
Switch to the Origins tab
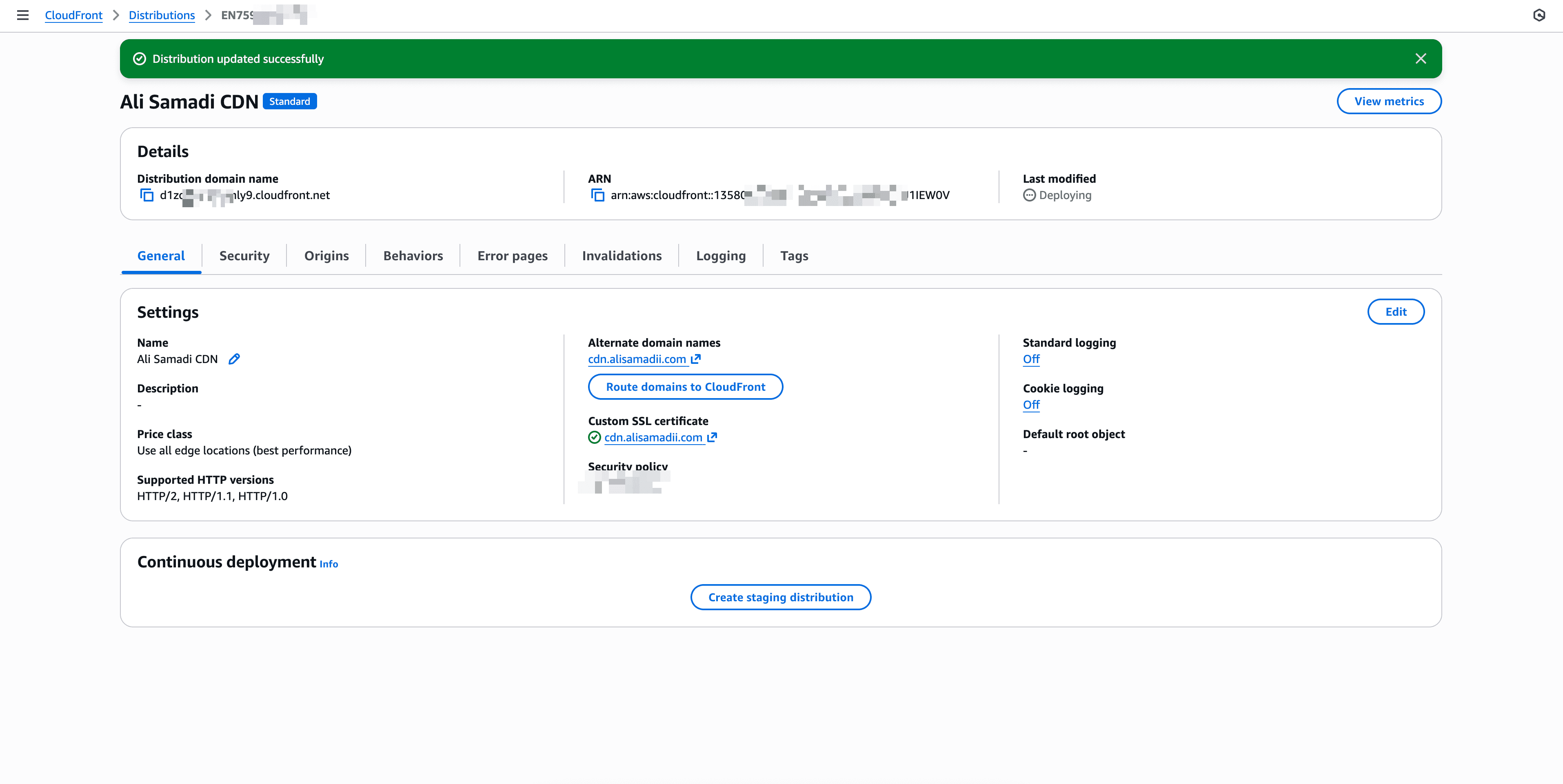point(326,256)
